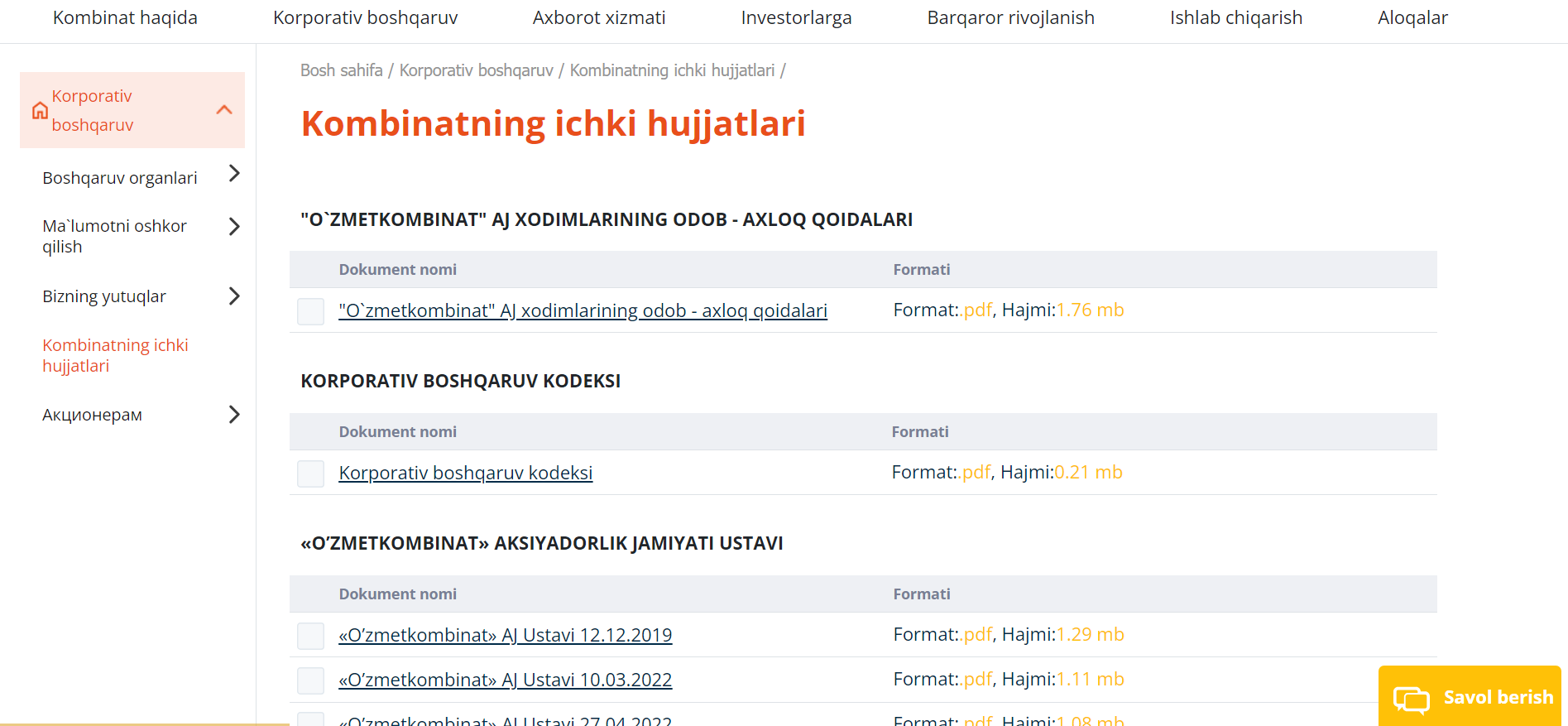Image resolution: width=1568 pixels, height=726 pixels.
Task: Select Акционерам sidebar item
Action: pos(92,415)
